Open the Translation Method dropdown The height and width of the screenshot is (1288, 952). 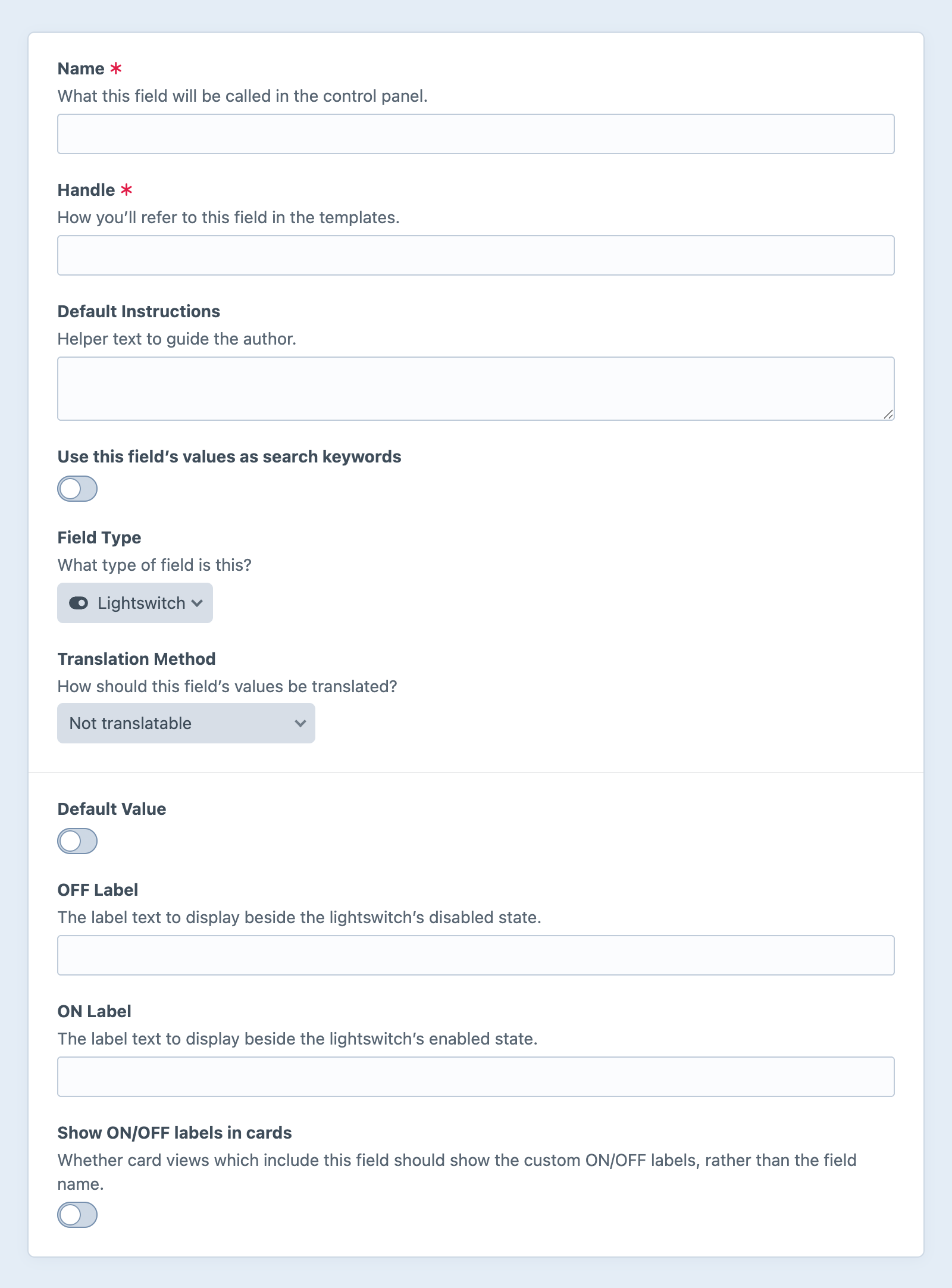186,723
